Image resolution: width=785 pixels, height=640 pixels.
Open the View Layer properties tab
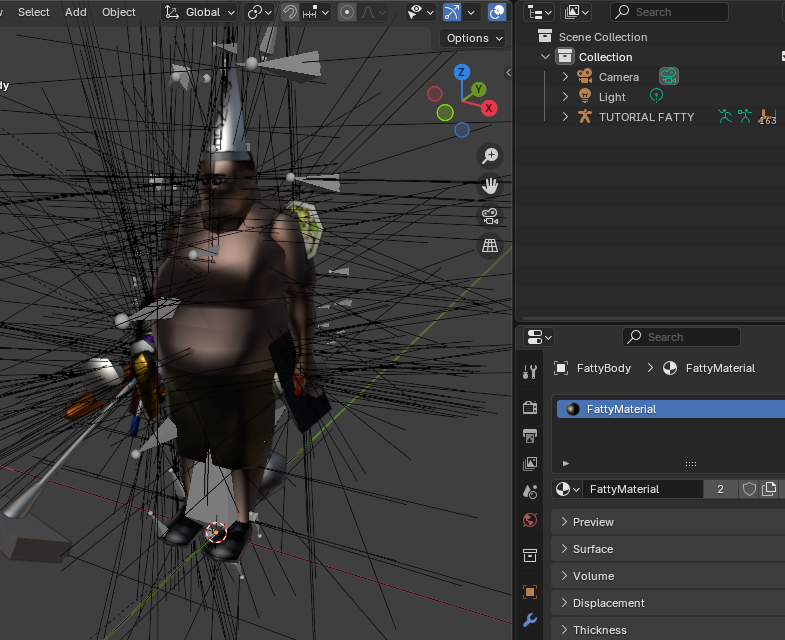(x=530, y=464)
